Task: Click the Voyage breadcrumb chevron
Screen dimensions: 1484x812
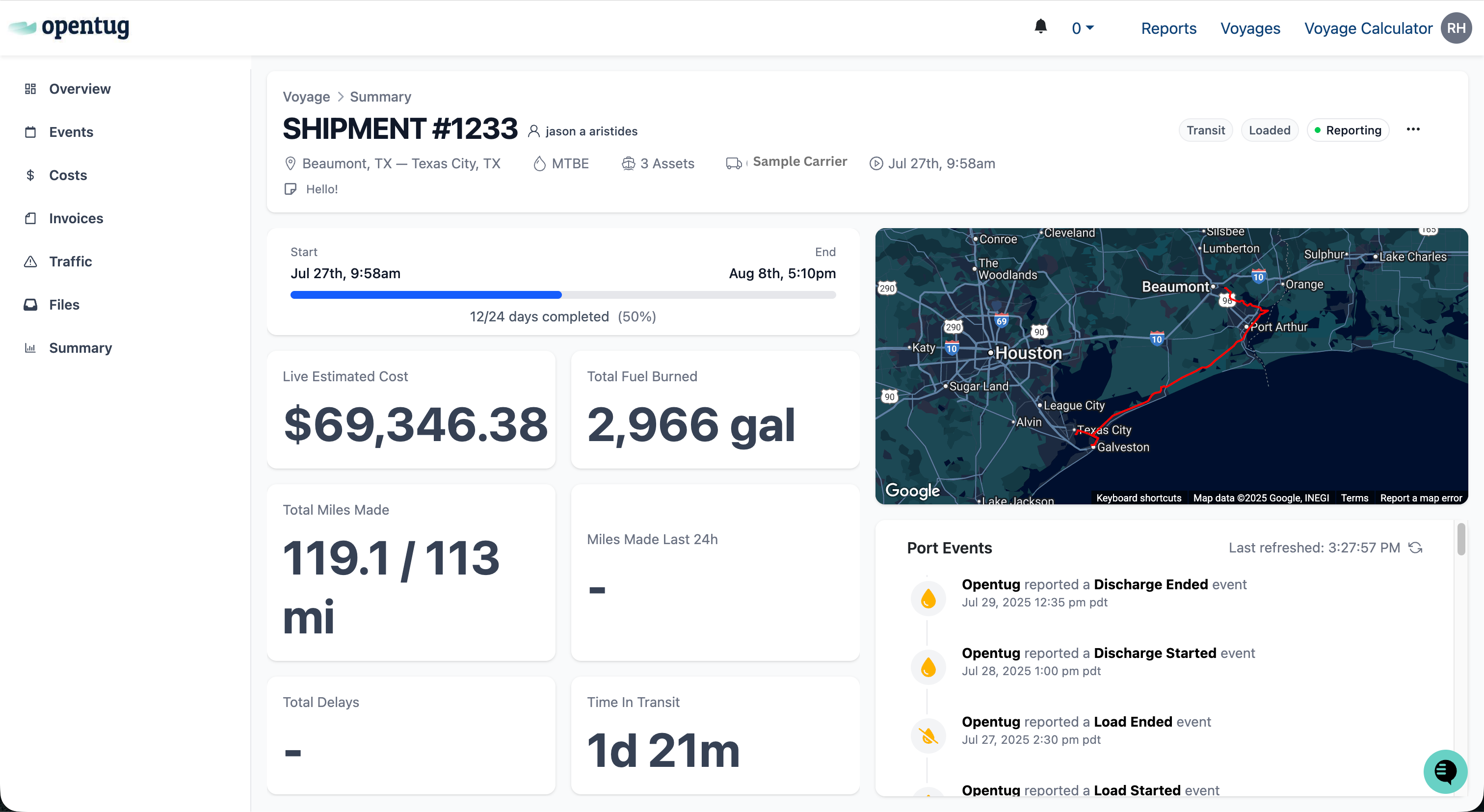Action: coord(340,97)
